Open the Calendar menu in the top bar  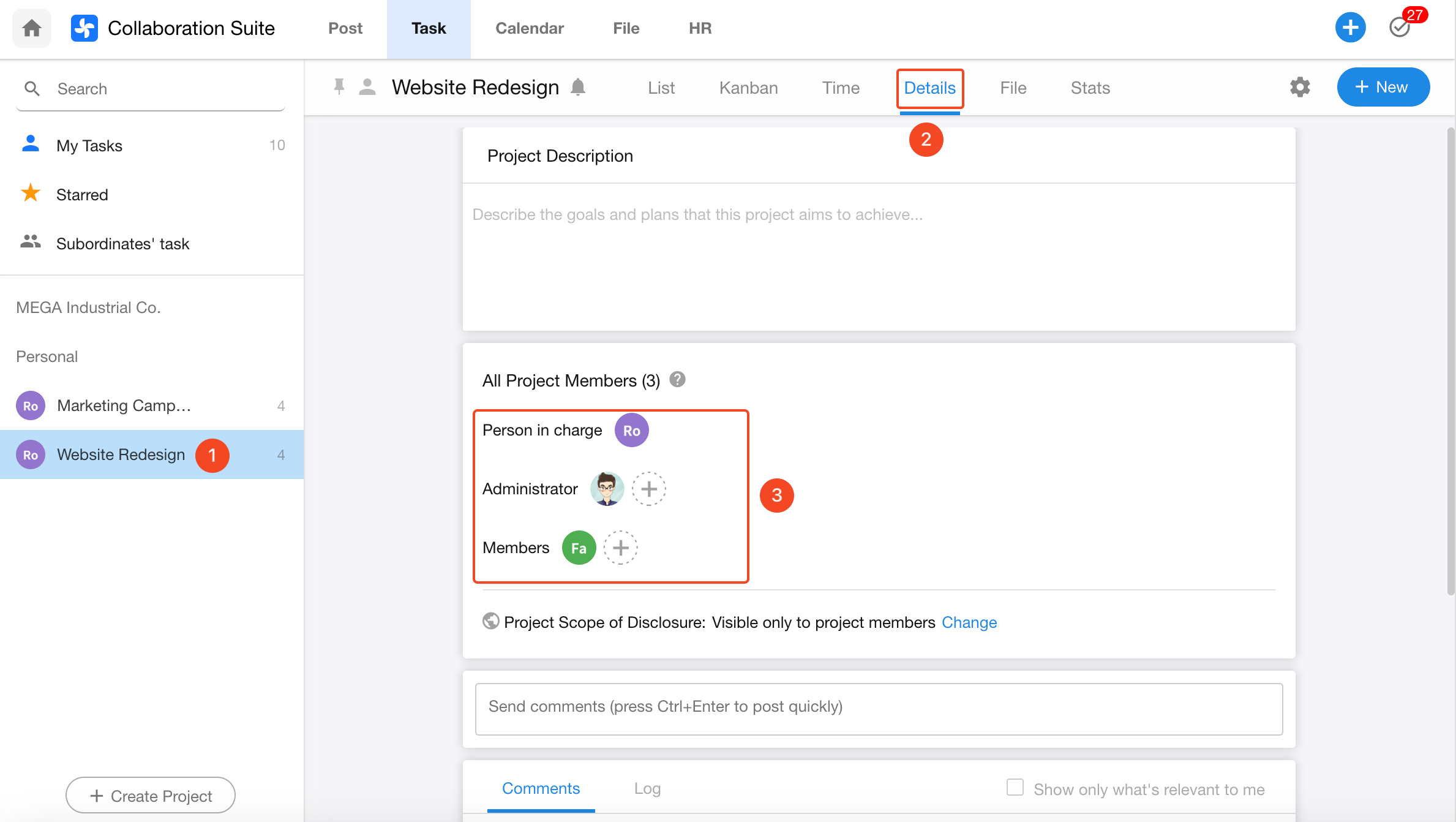pyautogui.click(x=529, y=28)
